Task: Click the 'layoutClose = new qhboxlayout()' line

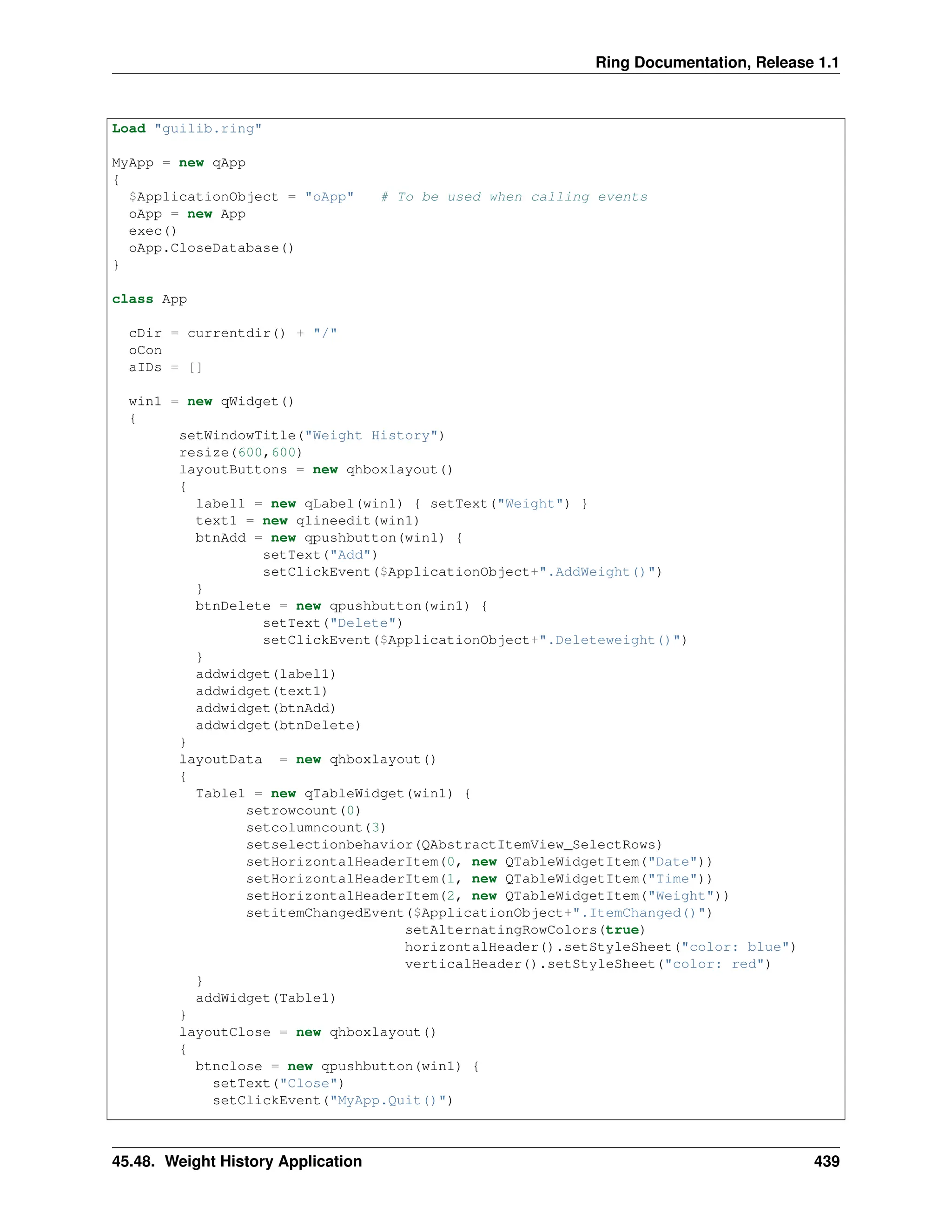Action: [308, 1032]
